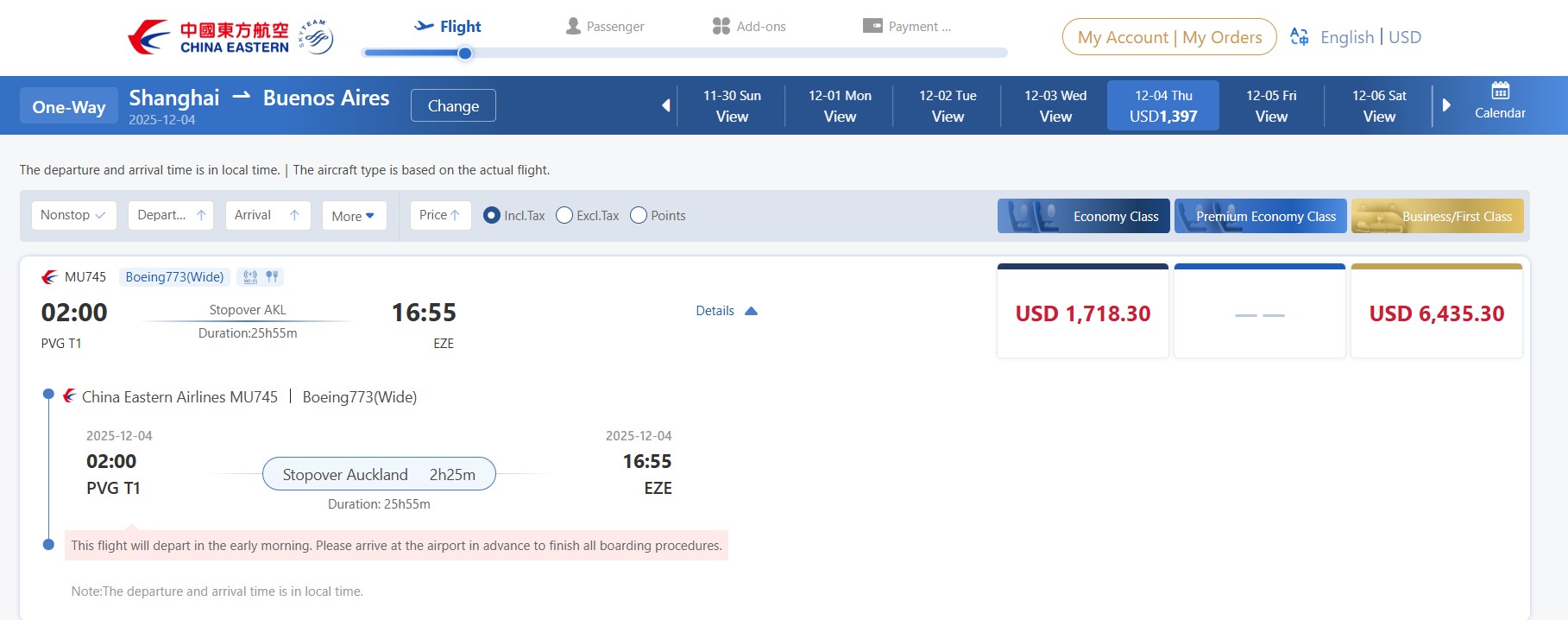Click the Boeing773(Wide) aircraft tag
The height and width of the screenshot is (620, 1568).
click(174, 276)
